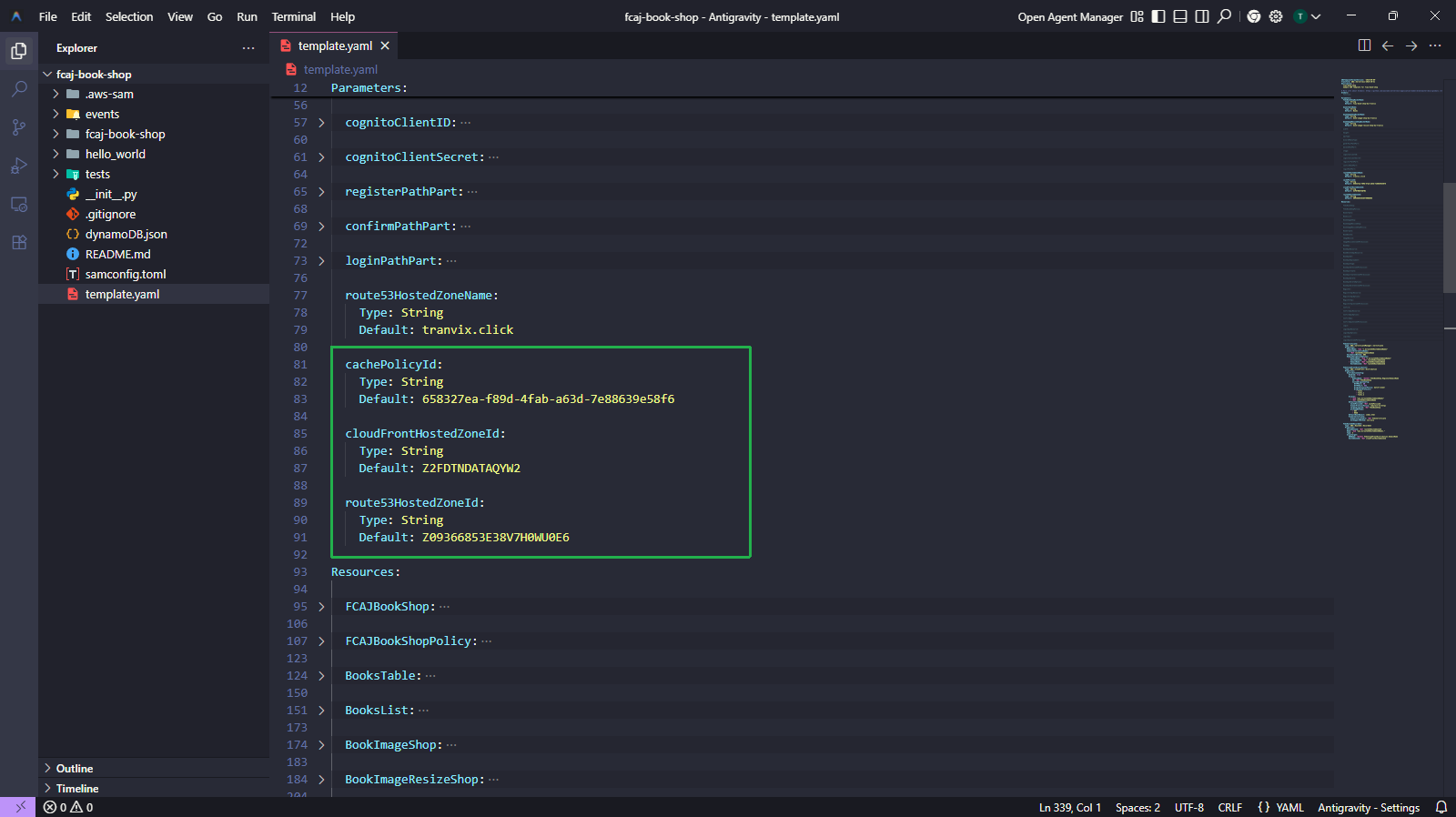Viewport: 1456px width, 817px height.
Task: Toggle the secondary side bar
Action: [1202, 16]
